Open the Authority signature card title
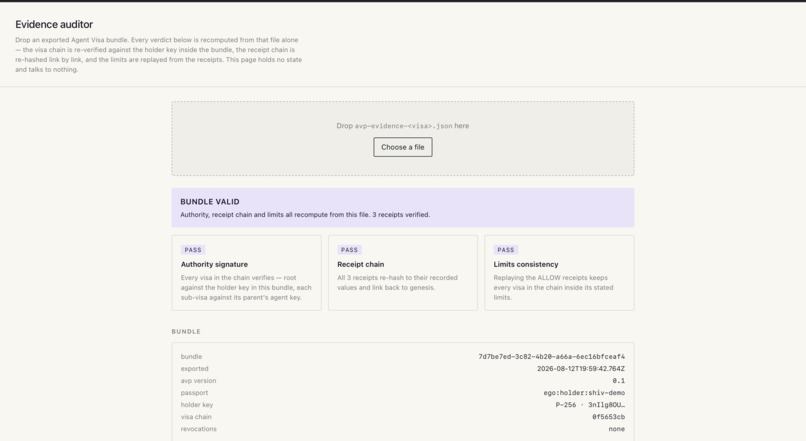The width and height of the screenshot is (806, 441). pyautogui.click(x=214, y=264)
